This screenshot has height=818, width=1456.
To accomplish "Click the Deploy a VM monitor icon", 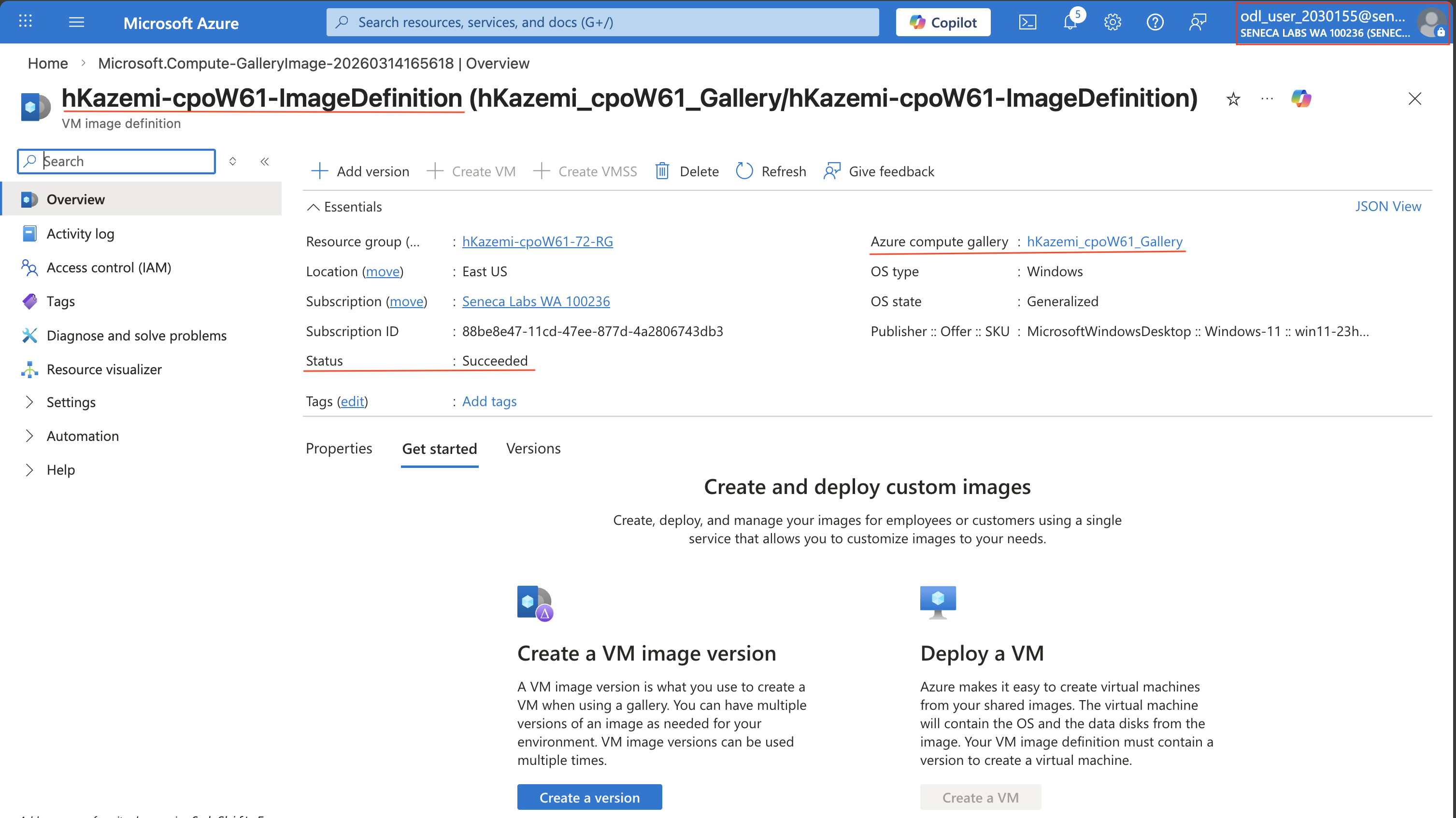I will pyautogui.click(x=938, y=602).
